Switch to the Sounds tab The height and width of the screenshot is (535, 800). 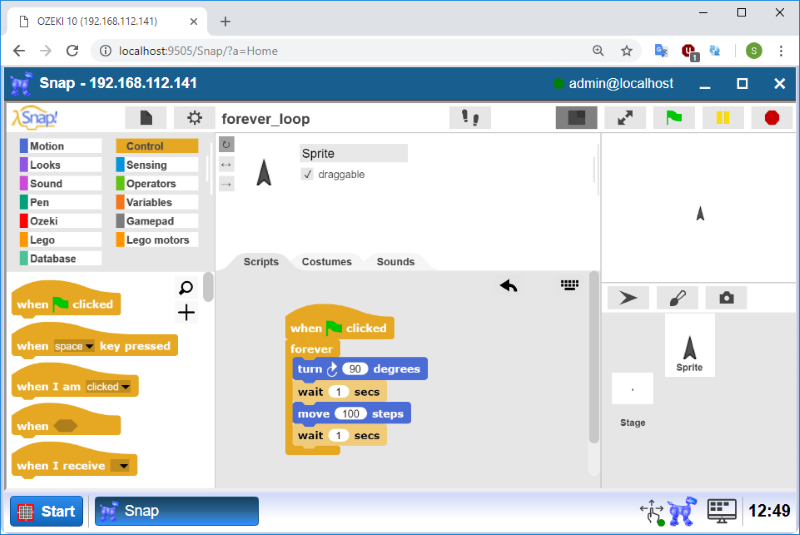coord(395,262)
